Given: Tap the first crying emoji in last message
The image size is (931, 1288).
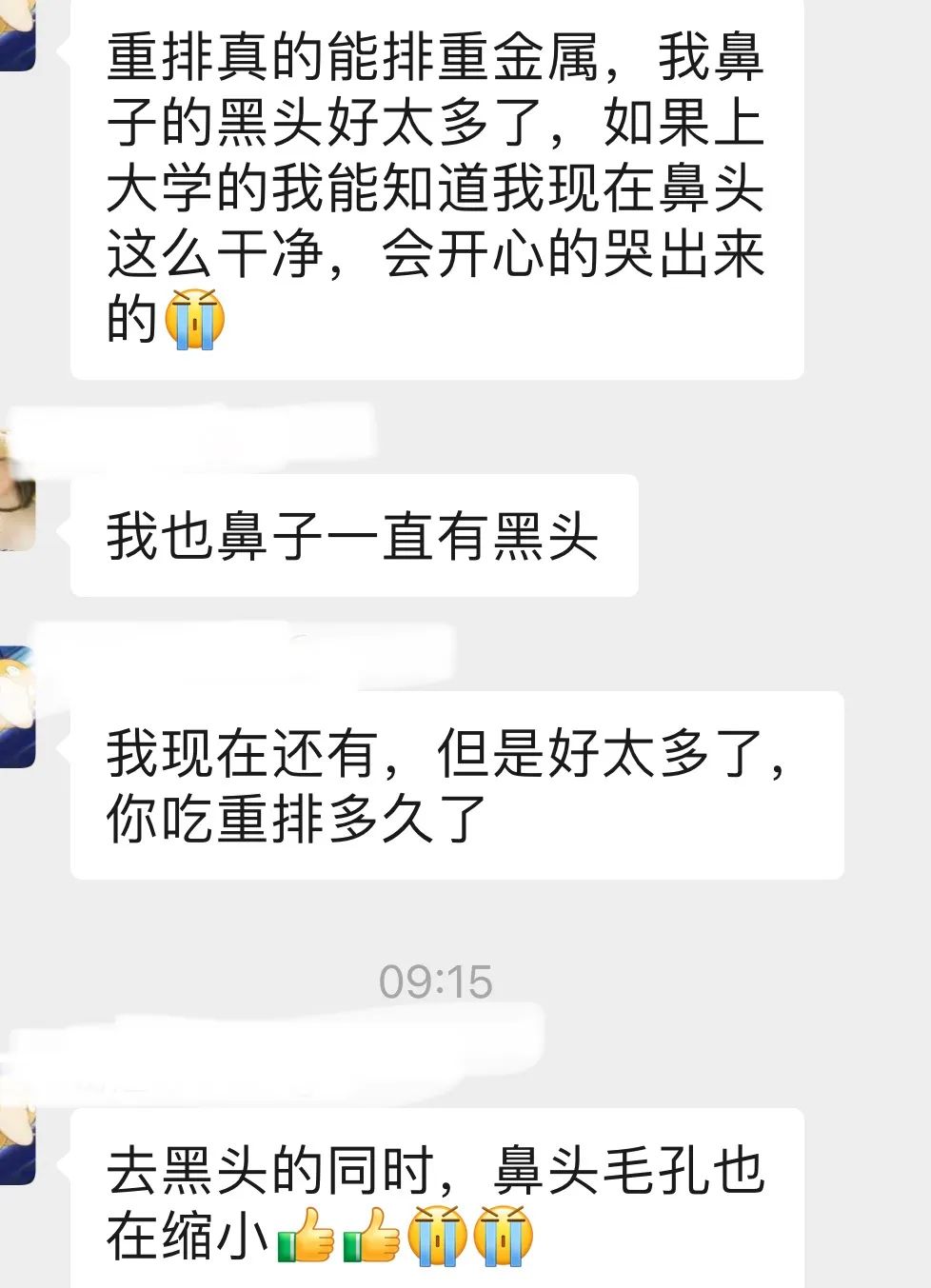Looking at the screenshot, I should [x=437, y=1236].
